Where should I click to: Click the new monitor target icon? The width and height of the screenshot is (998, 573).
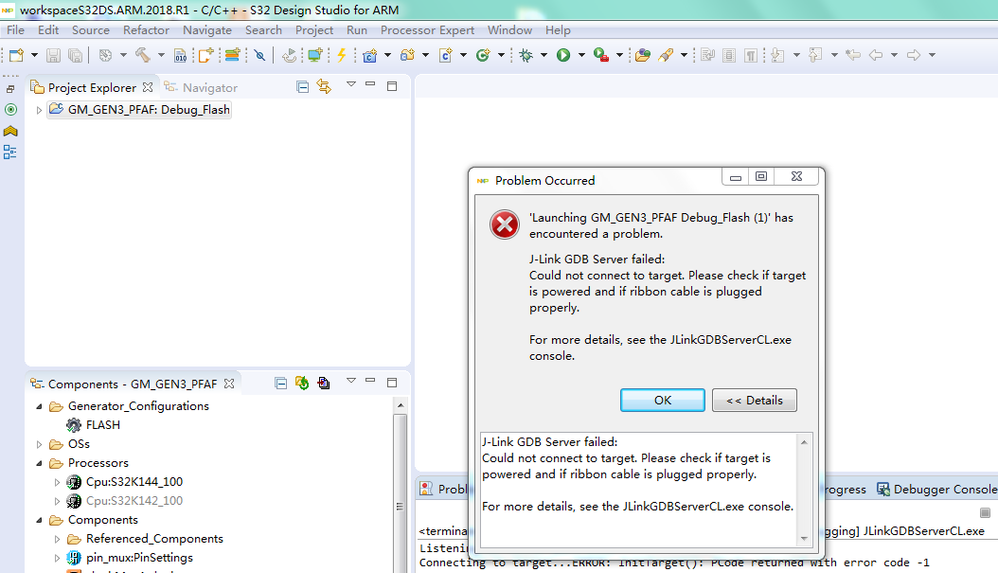[314, 55]
